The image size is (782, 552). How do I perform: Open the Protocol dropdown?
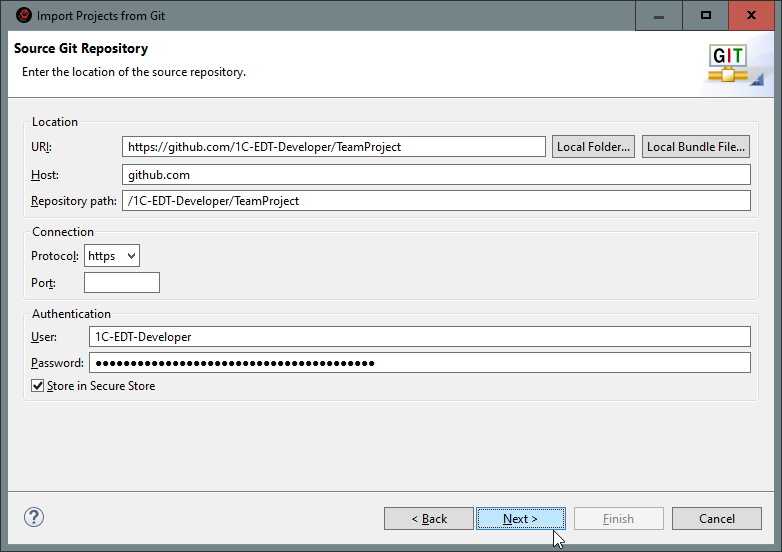point(111,256)
